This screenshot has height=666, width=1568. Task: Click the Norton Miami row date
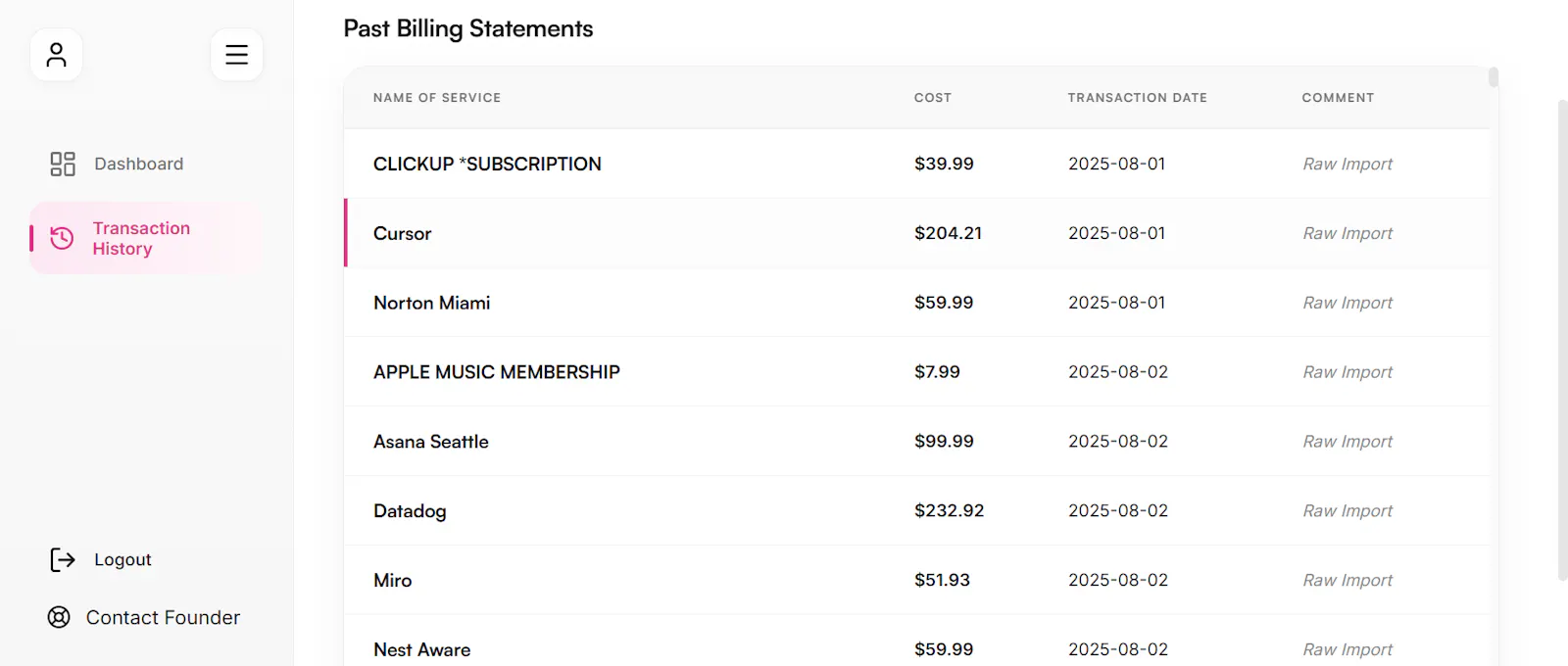pos(1117,303)
